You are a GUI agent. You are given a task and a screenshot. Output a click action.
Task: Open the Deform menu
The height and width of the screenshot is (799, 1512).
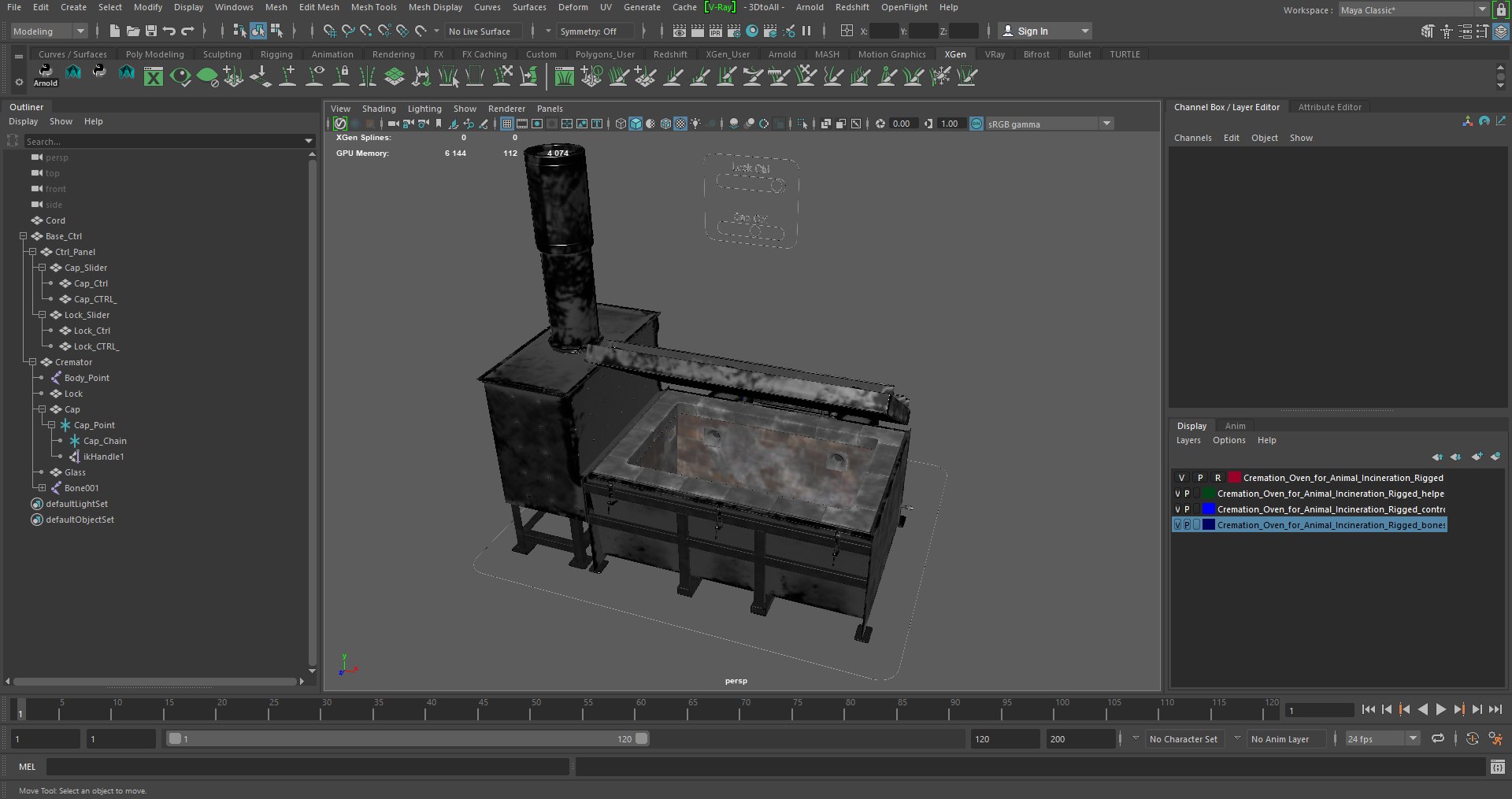click(573, 7)
